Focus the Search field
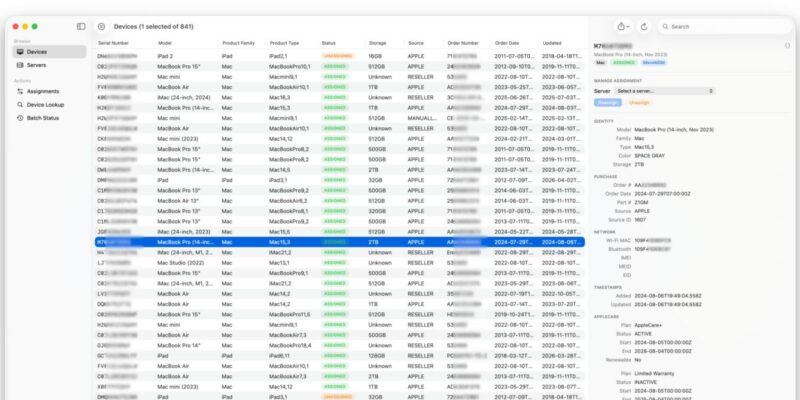This screenshot has height=400, width=800. point(725,27)
